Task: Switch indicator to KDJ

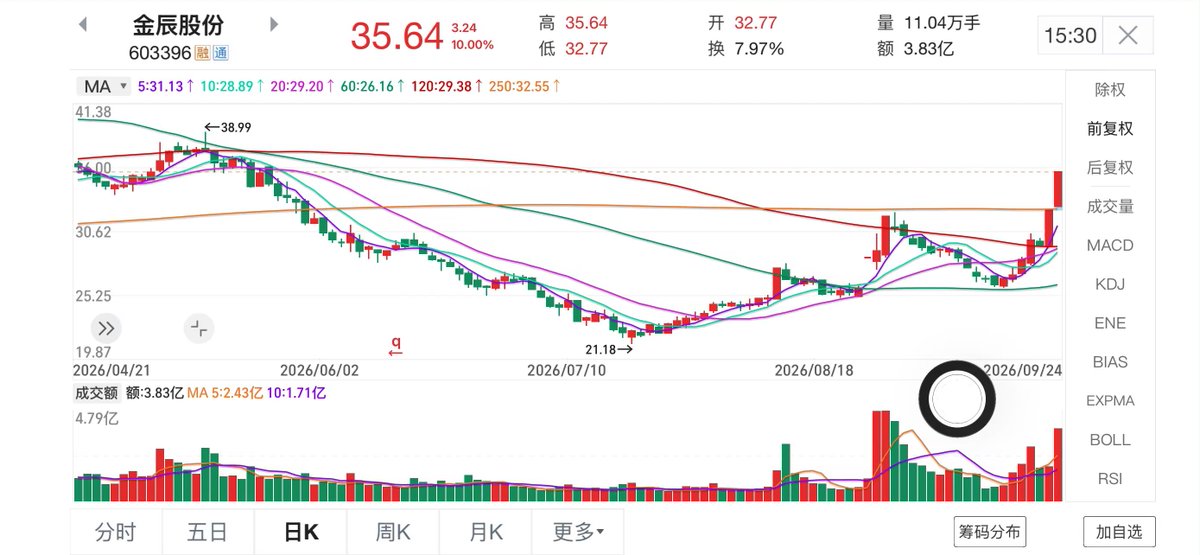Action: (x=1110, y=284)
